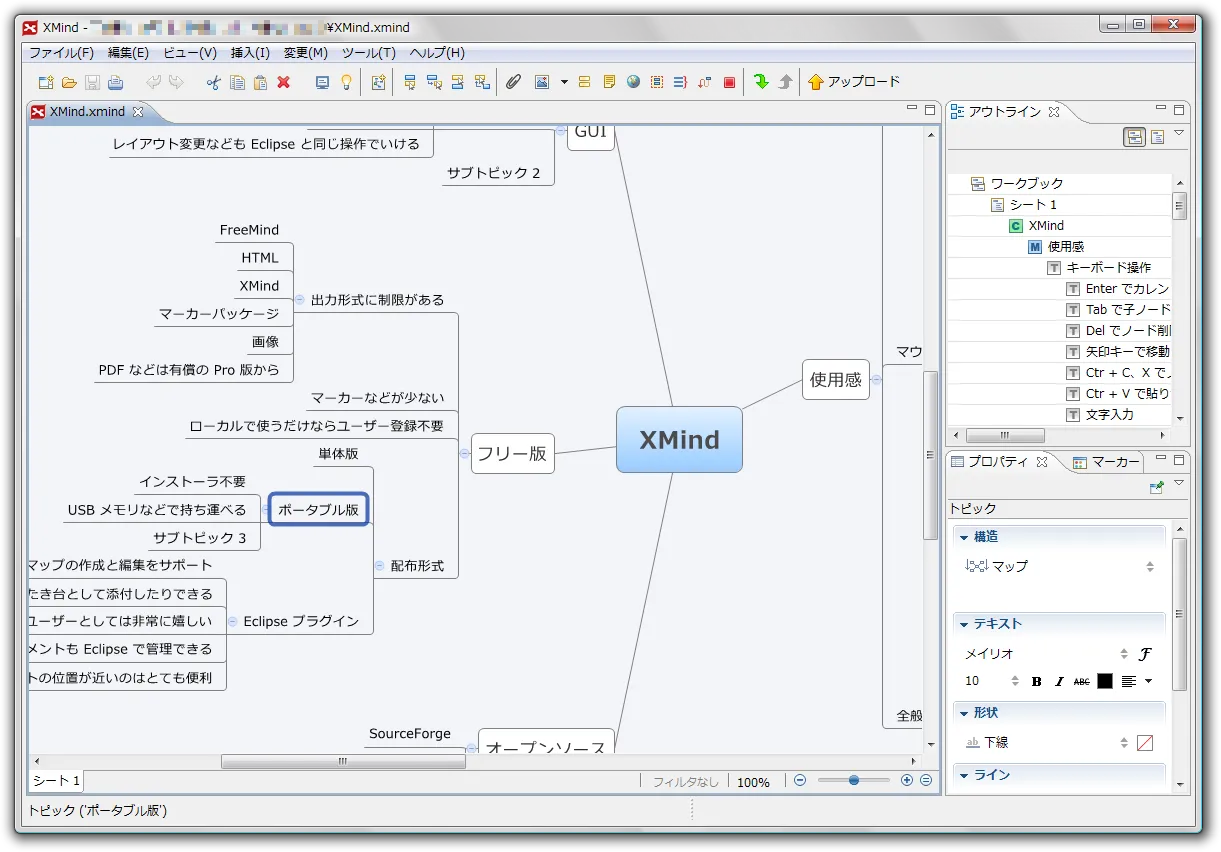Toggle italic formatting for topic text
The height and width of the screenshot is (852, 1221).
pyautogui.click(x=1059, y=681)
